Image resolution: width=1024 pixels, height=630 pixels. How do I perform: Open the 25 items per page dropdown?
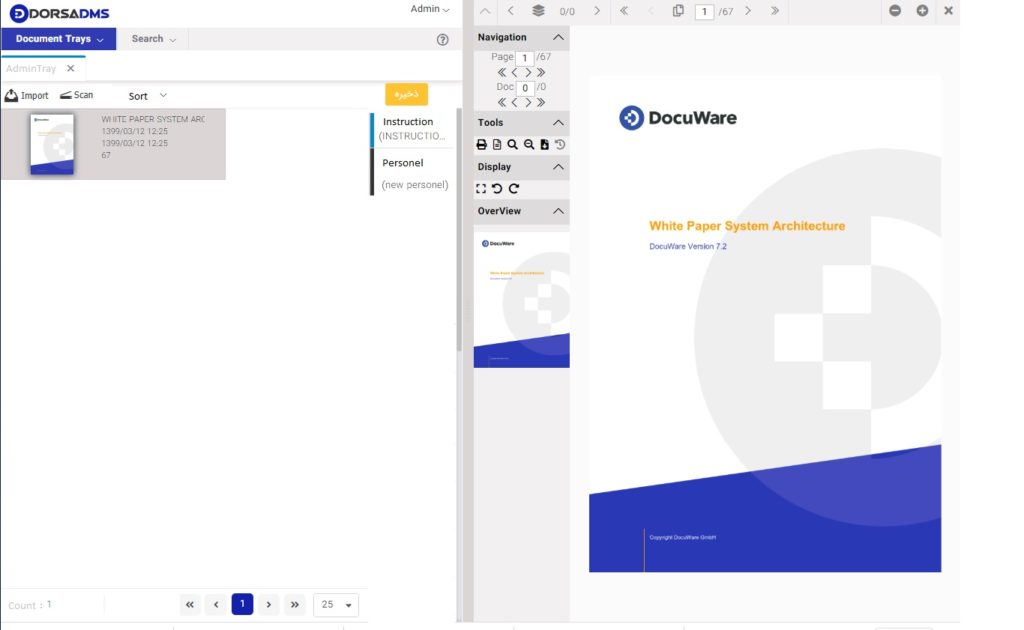(x=336, y=605)
